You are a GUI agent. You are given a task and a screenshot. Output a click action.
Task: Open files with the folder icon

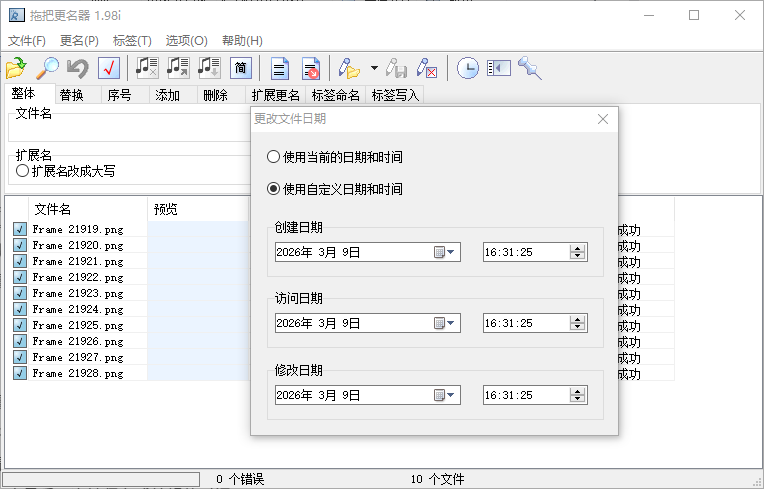coord(16,68)
